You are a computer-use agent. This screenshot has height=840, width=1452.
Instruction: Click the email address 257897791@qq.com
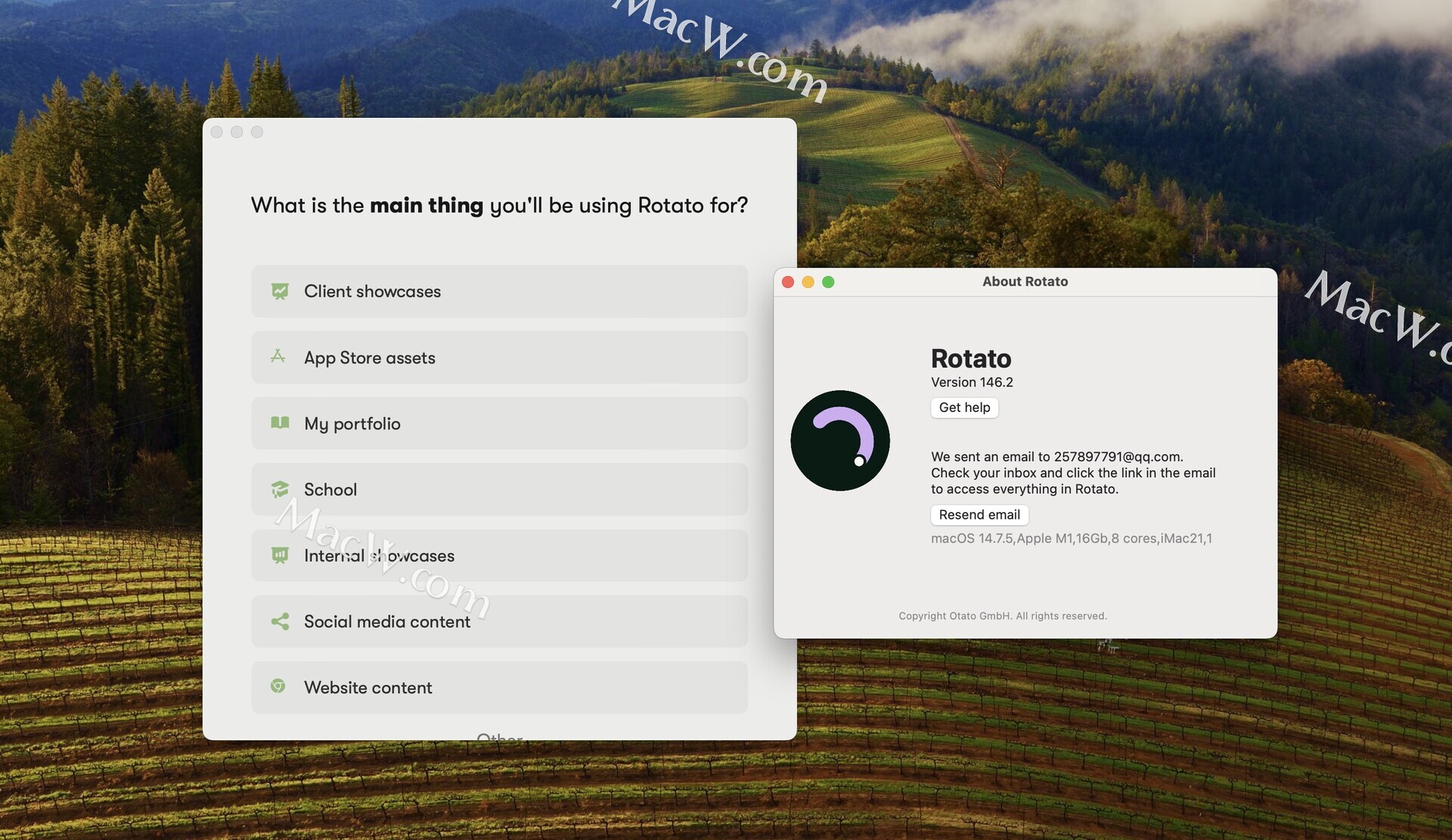(1117, 457)
